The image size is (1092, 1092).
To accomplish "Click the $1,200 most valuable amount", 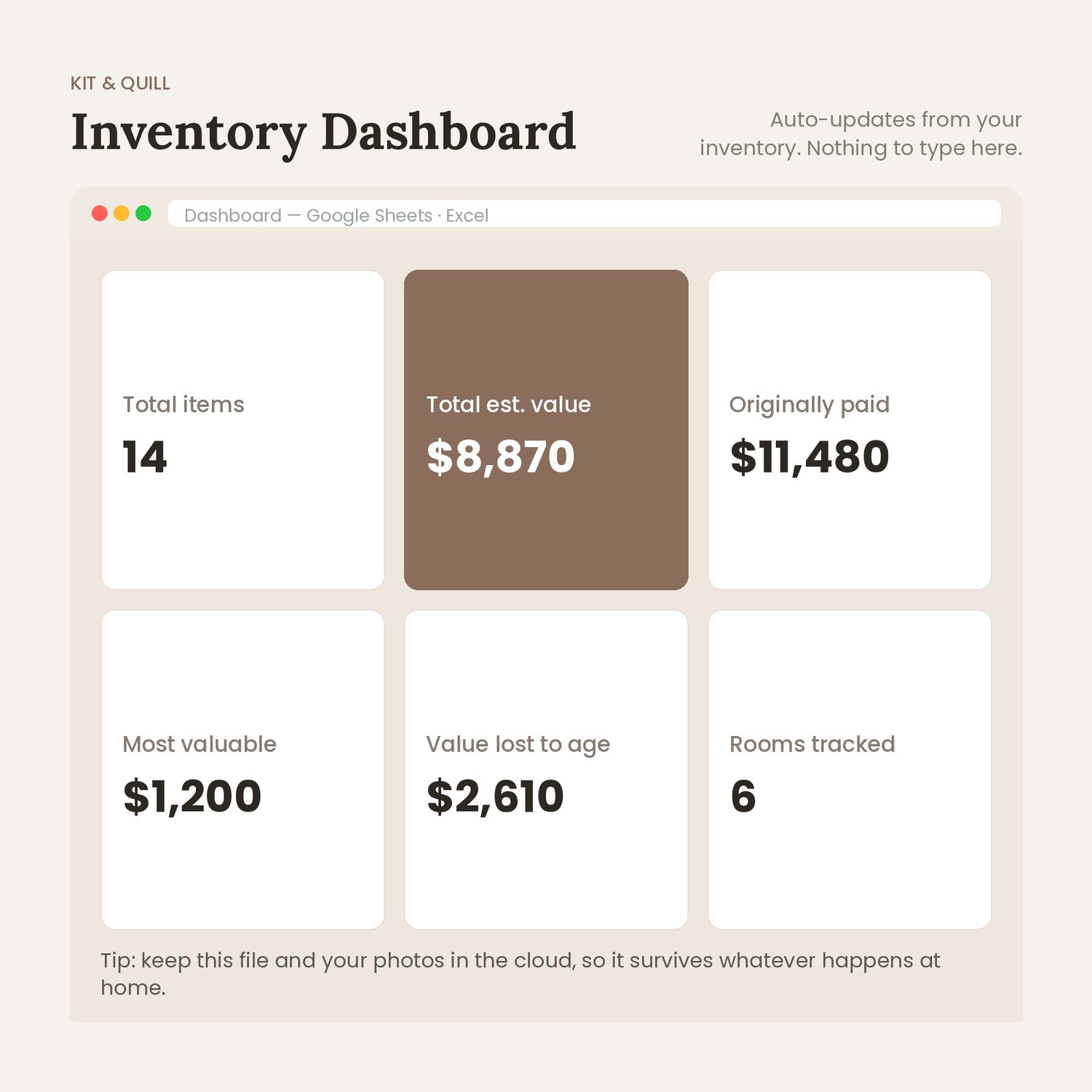I will tap(192, 796).
